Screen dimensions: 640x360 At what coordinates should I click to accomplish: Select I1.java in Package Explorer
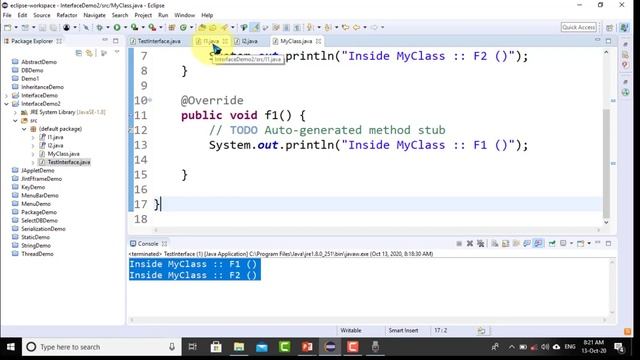[55, 137]
